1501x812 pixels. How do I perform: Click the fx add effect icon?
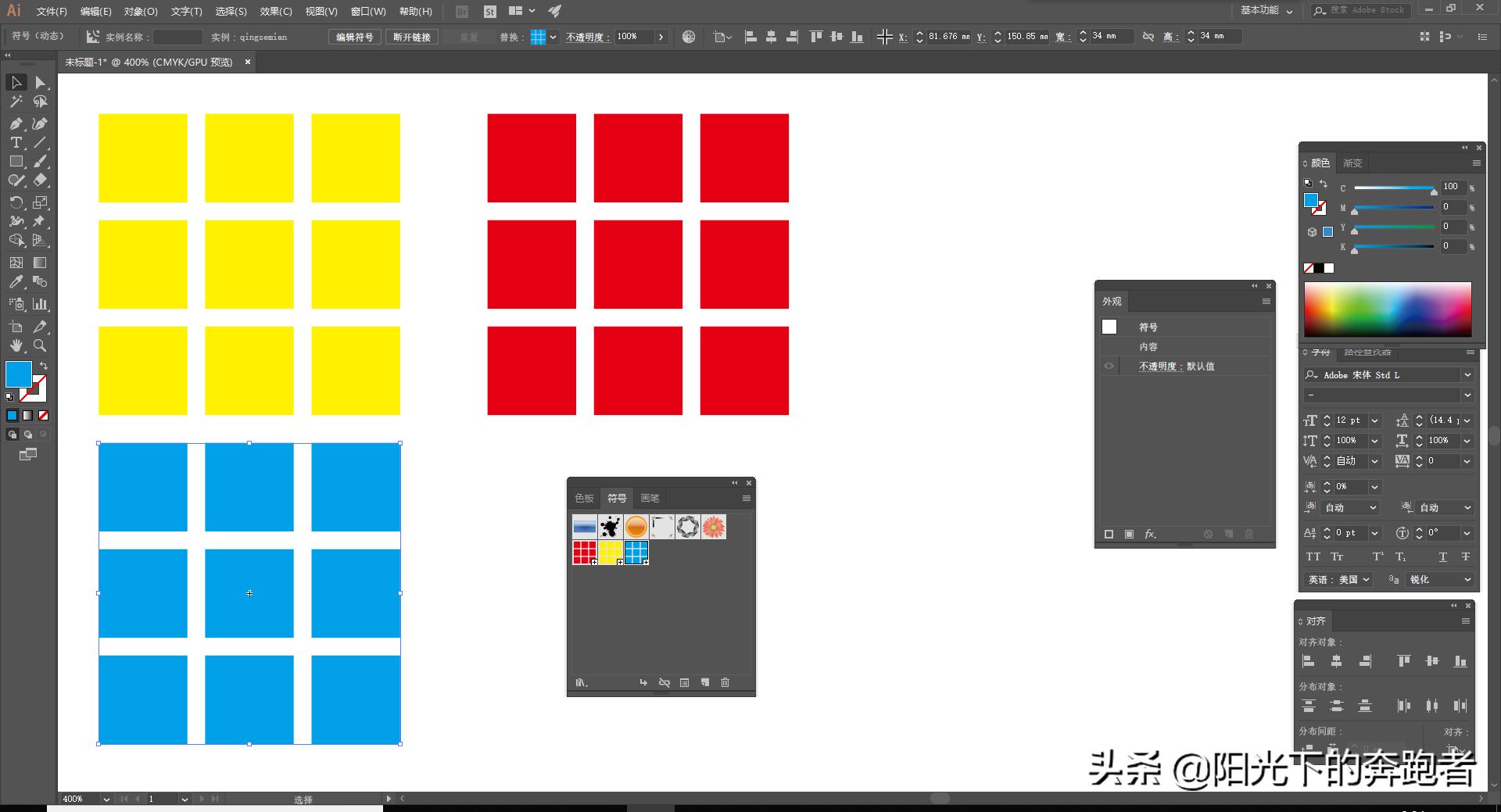pos(1150,534)
